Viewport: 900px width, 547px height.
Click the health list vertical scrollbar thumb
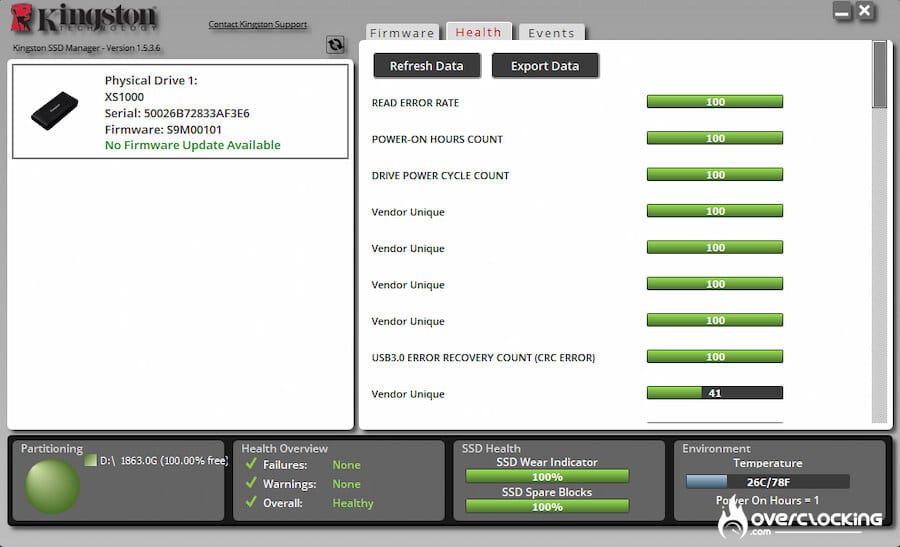(879, 74)
